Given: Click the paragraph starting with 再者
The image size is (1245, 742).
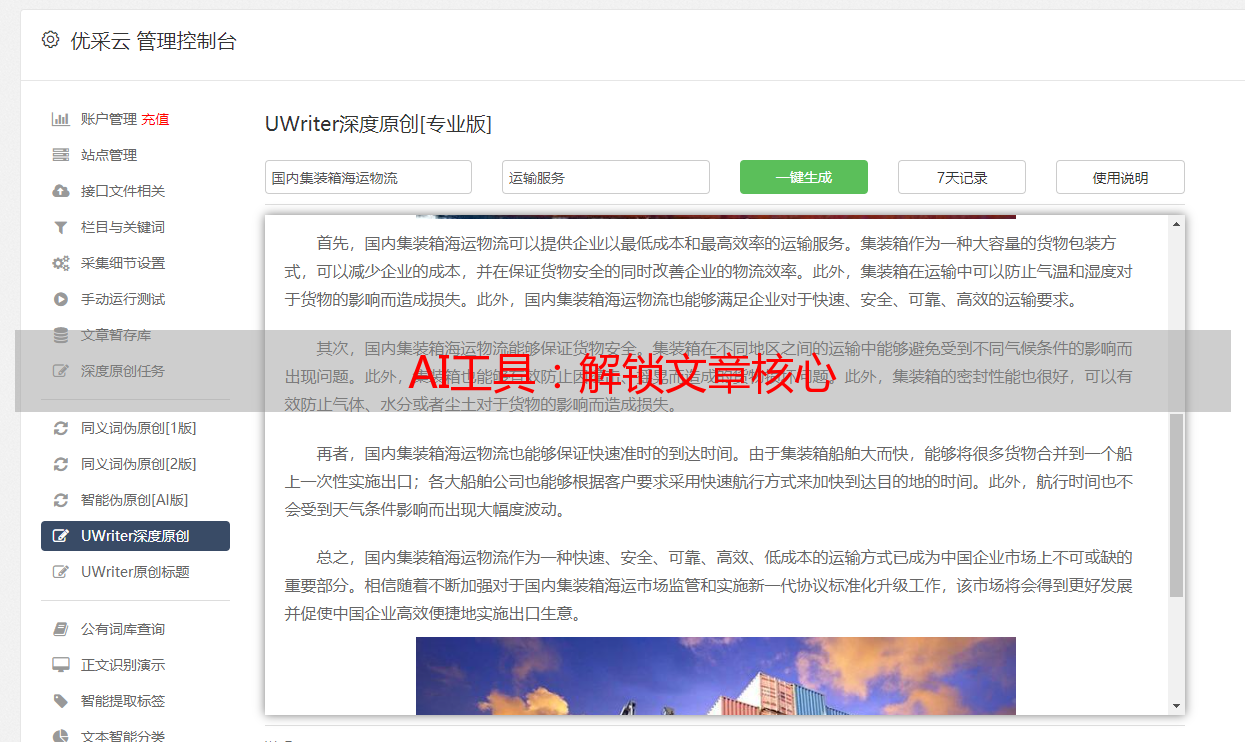Looking at the screenshot, I should coord(708,481).
